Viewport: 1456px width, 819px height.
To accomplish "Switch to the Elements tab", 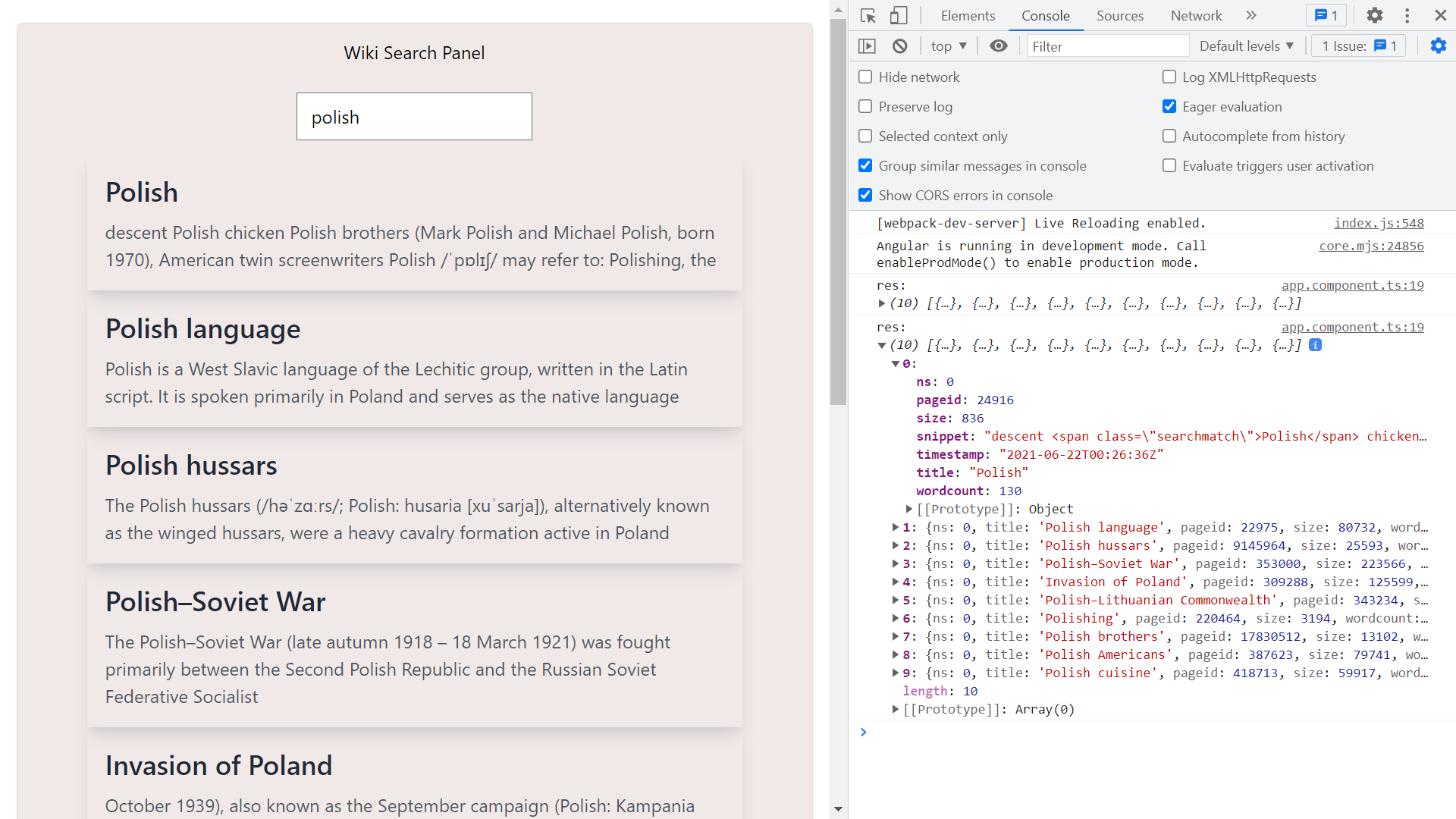I will pyautogui.click(x=968, y=16).
